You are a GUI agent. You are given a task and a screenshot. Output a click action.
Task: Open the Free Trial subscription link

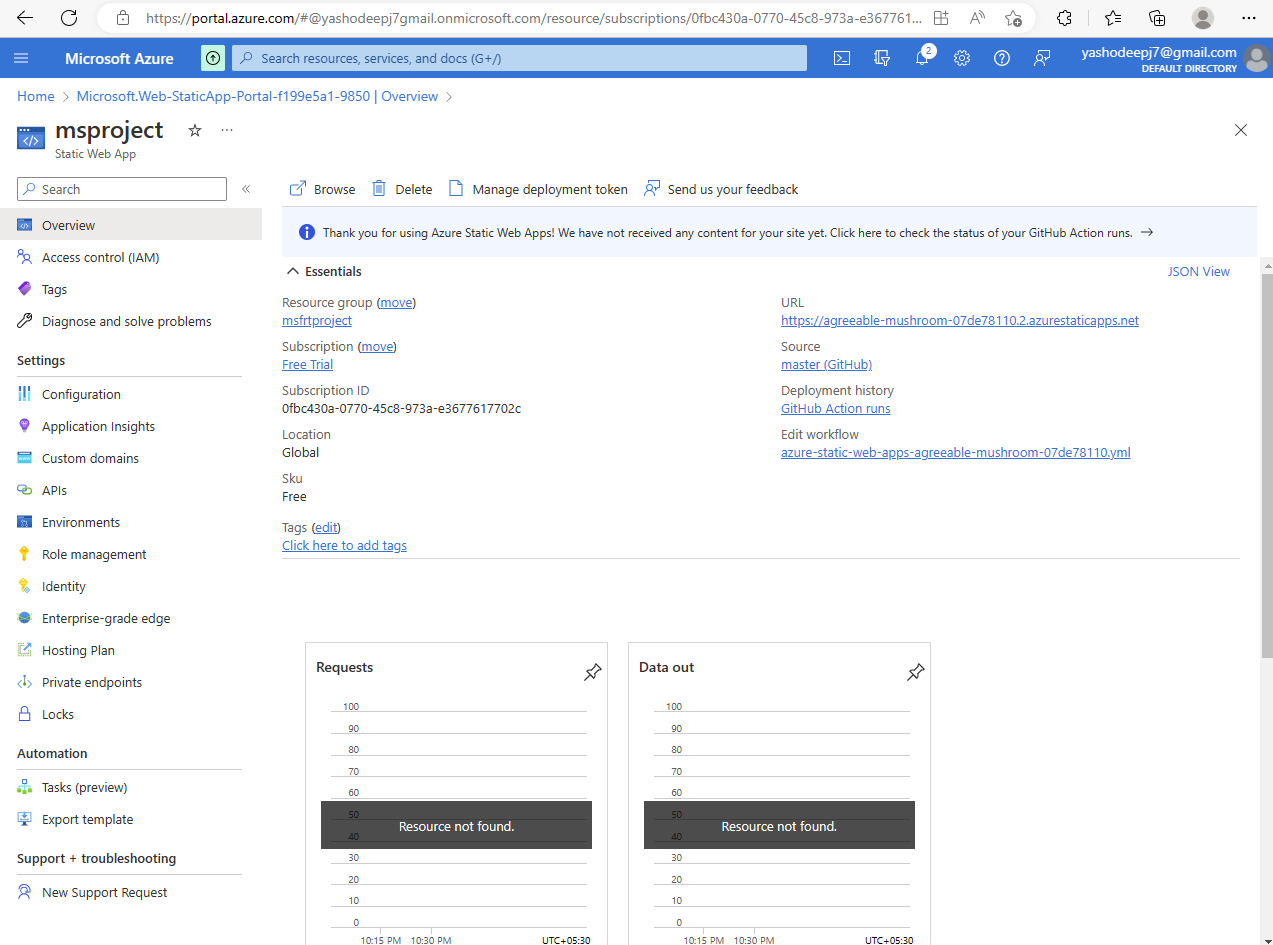click(x=308, y=364)
